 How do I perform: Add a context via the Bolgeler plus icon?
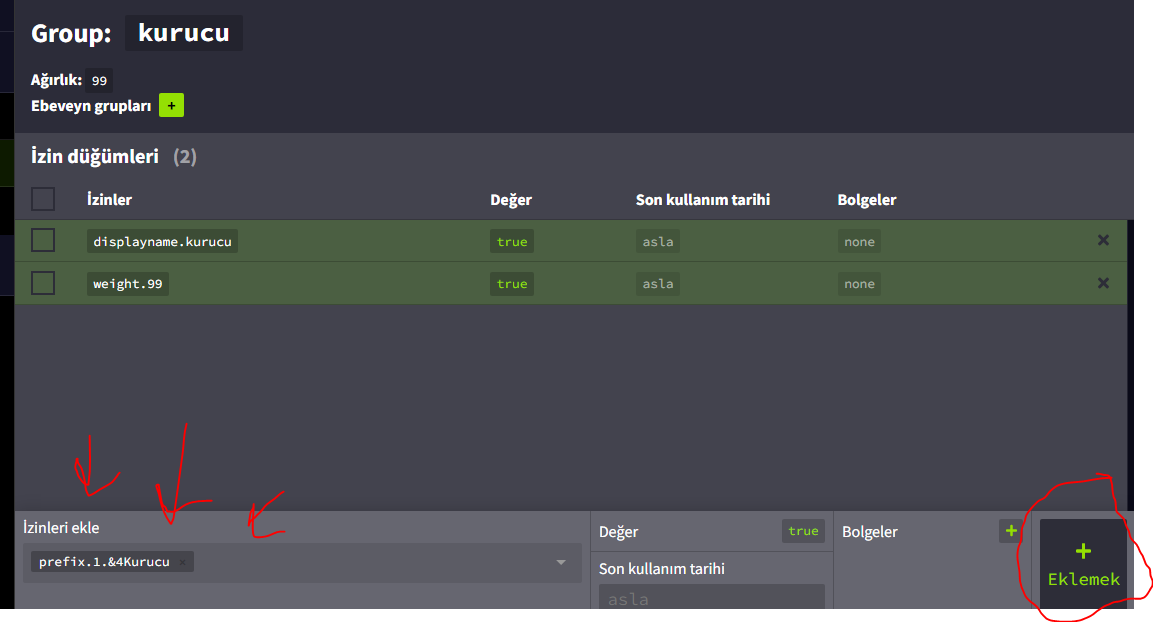tap(1011, 531)
